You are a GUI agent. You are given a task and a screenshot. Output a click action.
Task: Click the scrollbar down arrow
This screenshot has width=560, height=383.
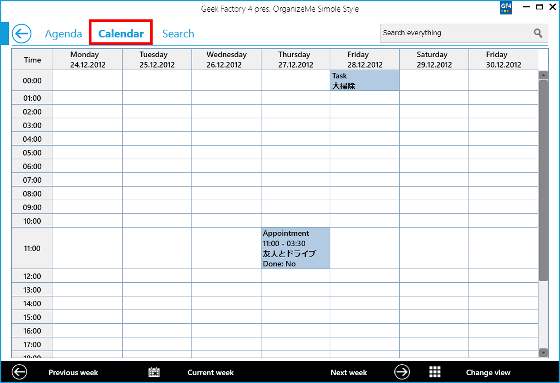click(543, 352)
